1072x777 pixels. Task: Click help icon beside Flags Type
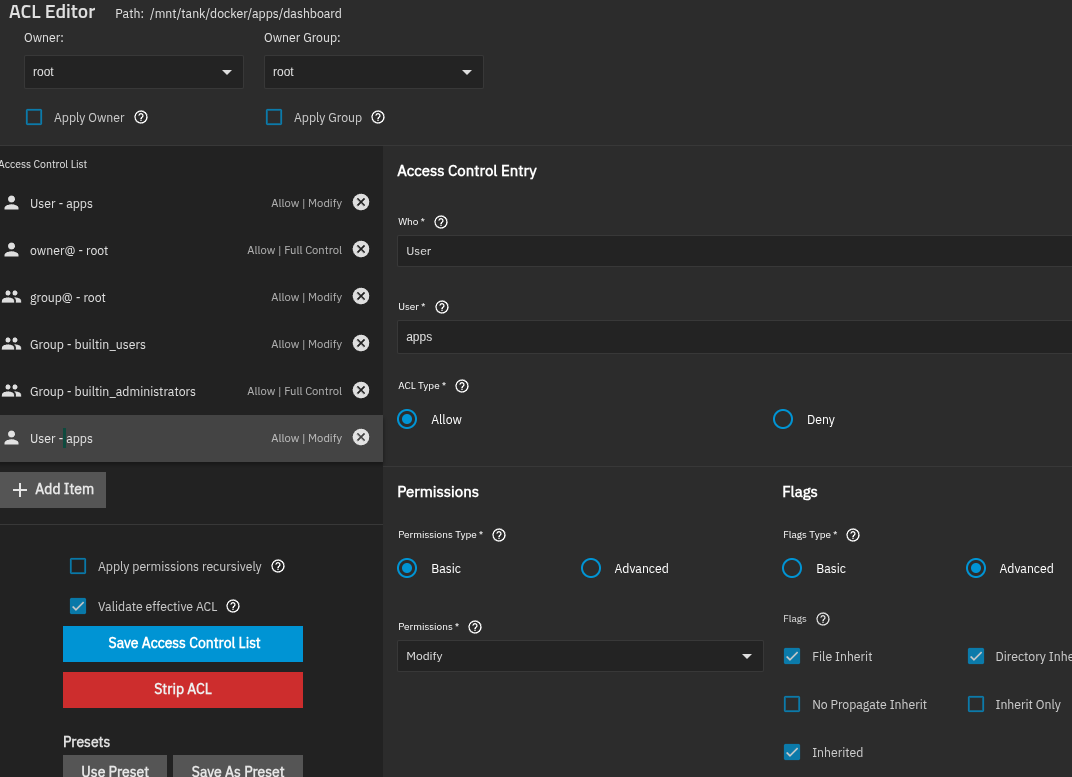[853, 535]
